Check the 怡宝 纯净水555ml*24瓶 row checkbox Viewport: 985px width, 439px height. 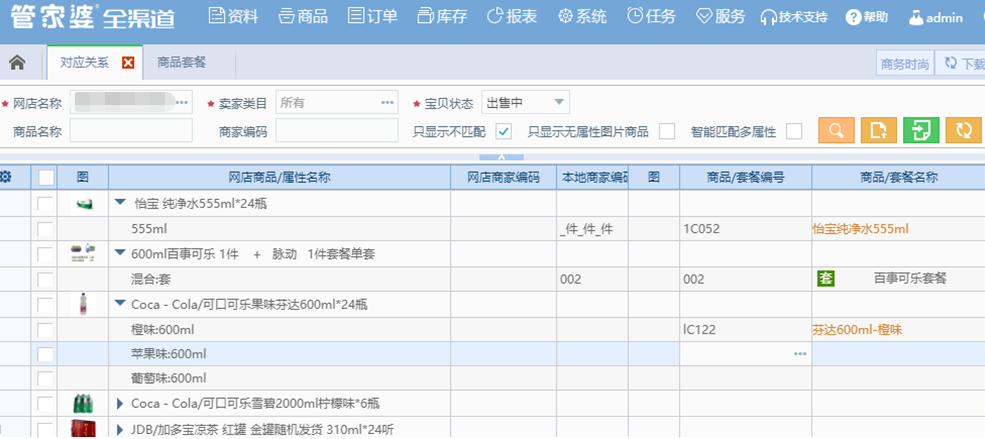click(45, 203)
